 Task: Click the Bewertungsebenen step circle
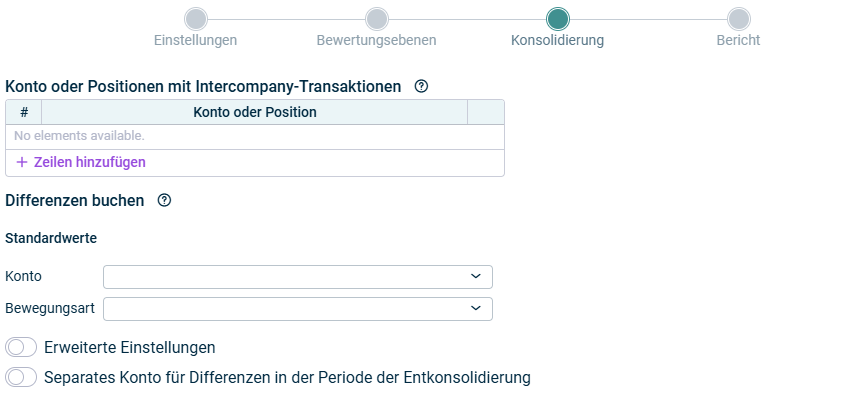377,19
